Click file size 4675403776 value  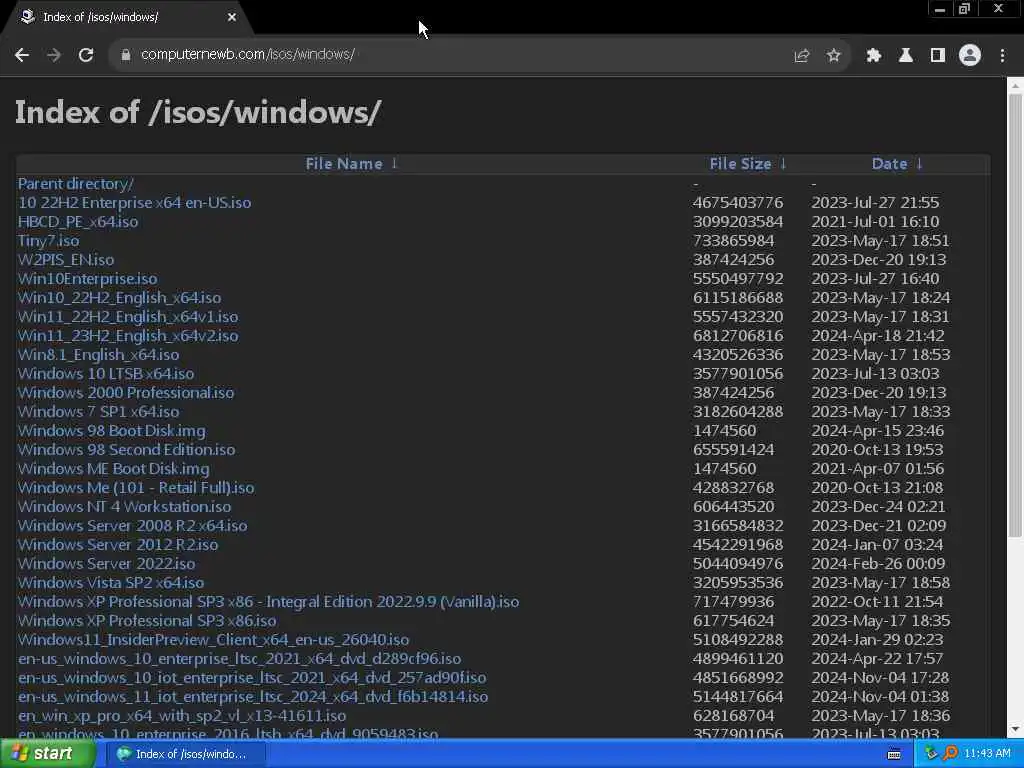click(x=738, y=202)
